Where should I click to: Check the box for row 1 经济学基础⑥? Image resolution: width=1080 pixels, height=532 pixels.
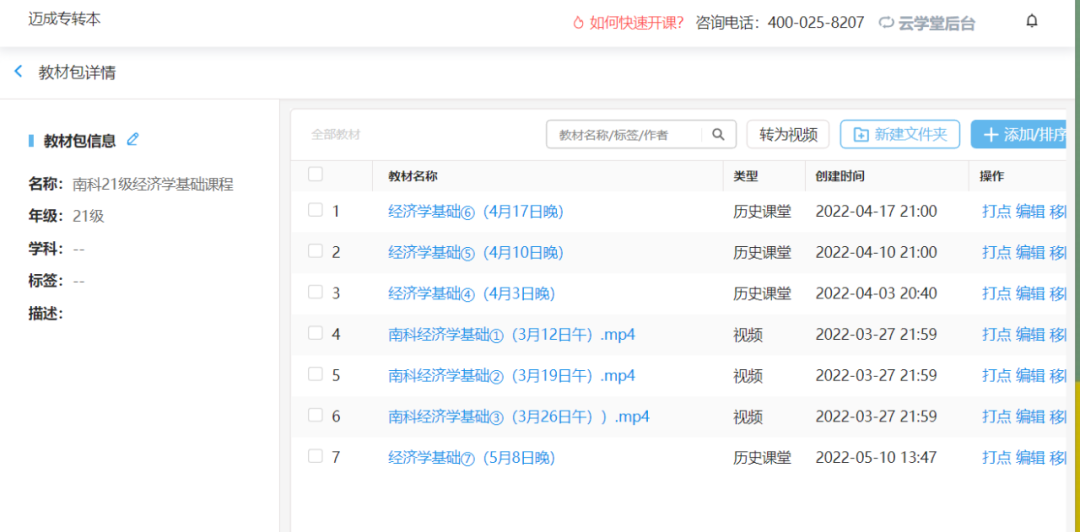coord(315,211)
